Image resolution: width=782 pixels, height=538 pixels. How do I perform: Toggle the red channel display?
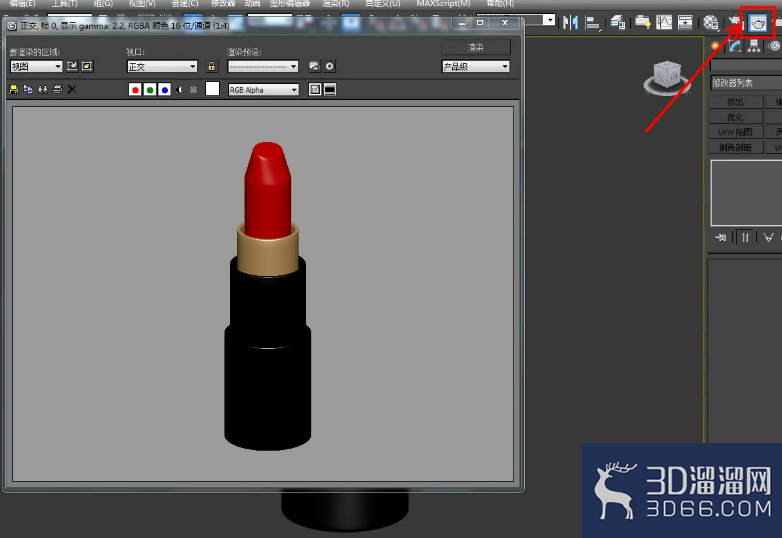(x=135, y=90)
